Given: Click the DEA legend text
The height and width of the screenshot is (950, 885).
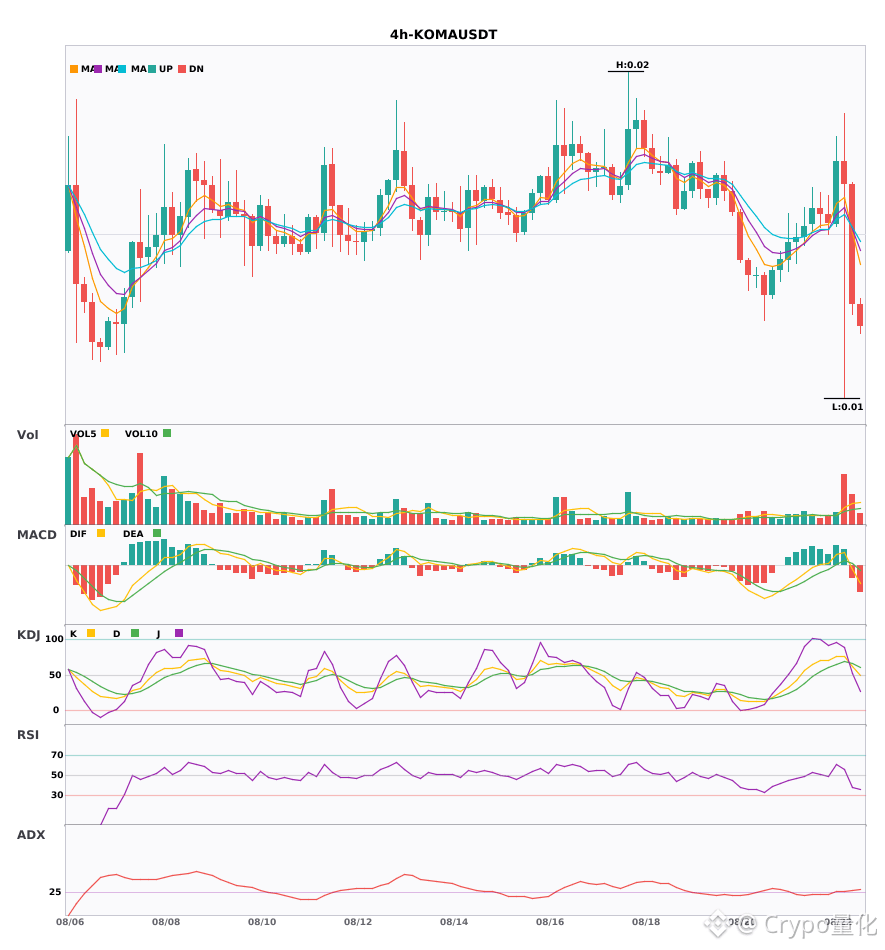Looking at the screenshot, I should 133,534.
